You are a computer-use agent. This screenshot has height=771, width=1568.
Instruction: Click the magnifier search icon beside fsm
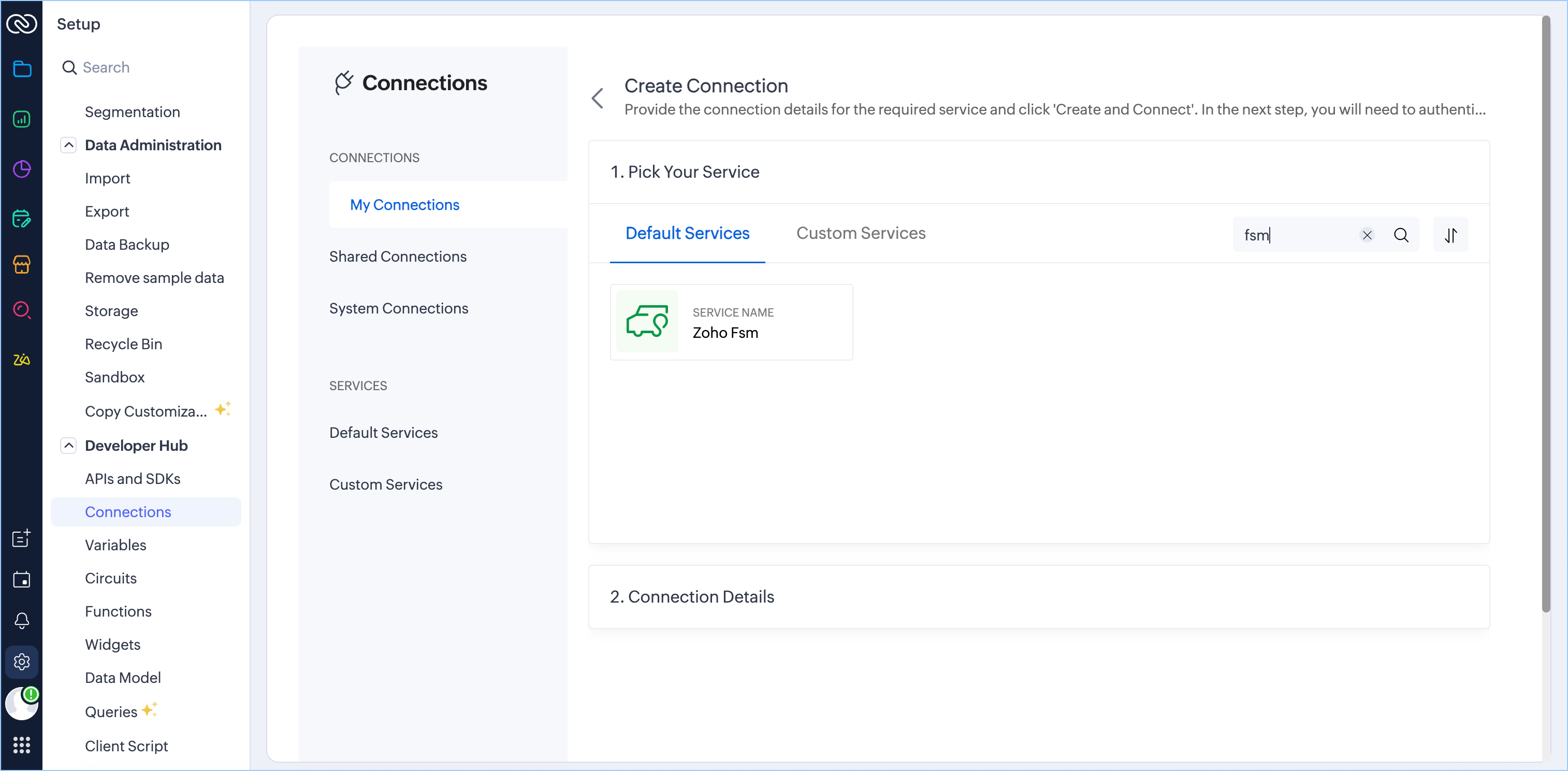pos(1401,235)
